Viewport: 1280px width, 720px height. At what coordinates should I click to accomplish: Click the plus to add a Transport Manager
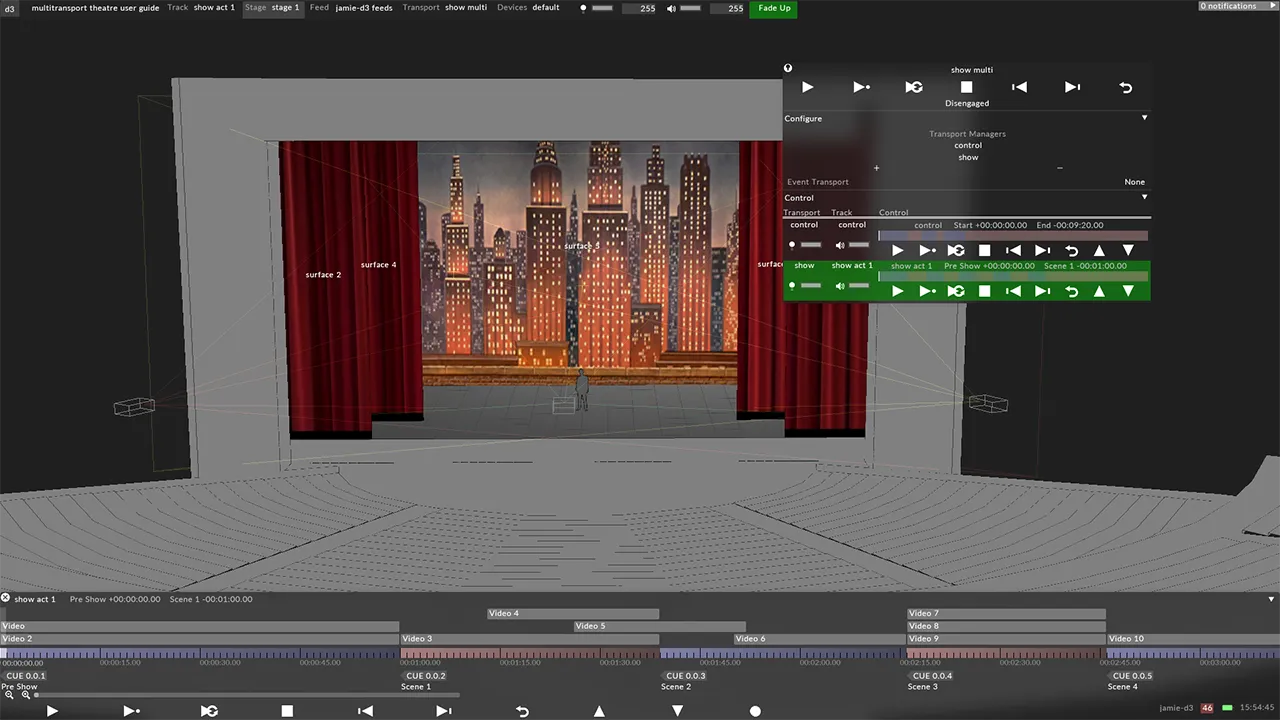pyautogui.click(x=877, y=168)
